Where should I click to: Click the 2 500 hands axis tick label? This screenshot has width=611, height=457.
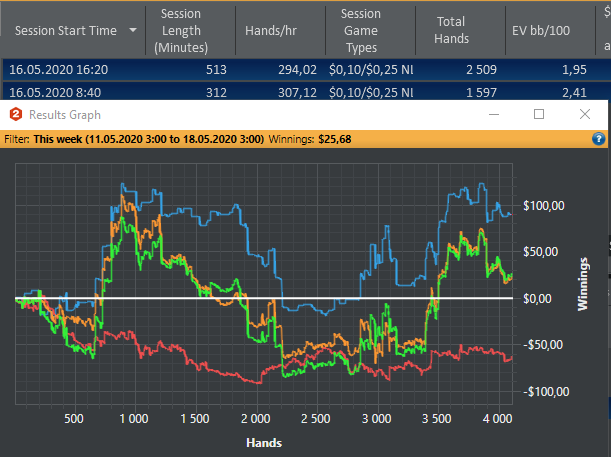(315, 419)
